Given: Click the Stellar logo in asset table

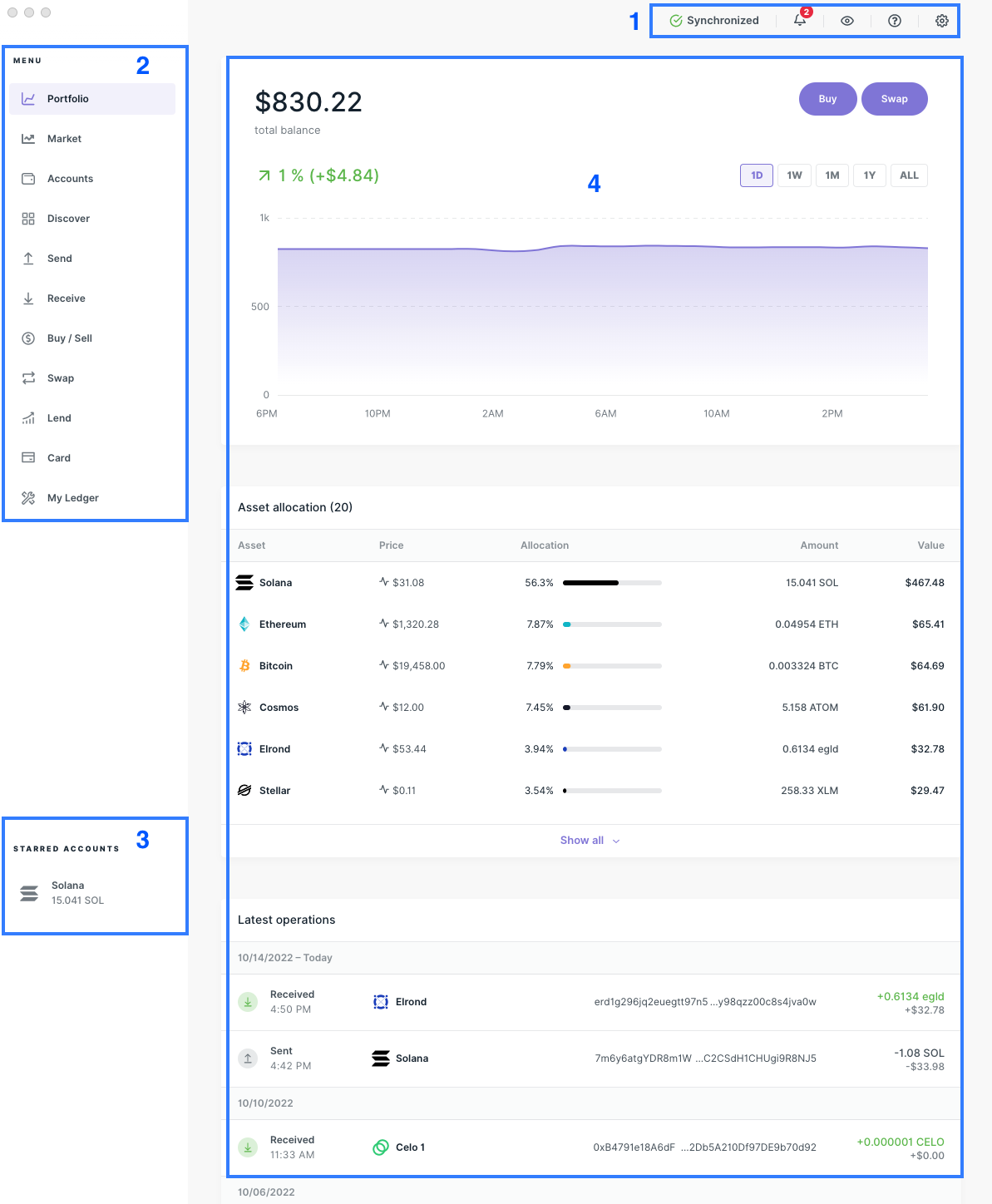Looking at the screenshot, I should tap(244, 791).
